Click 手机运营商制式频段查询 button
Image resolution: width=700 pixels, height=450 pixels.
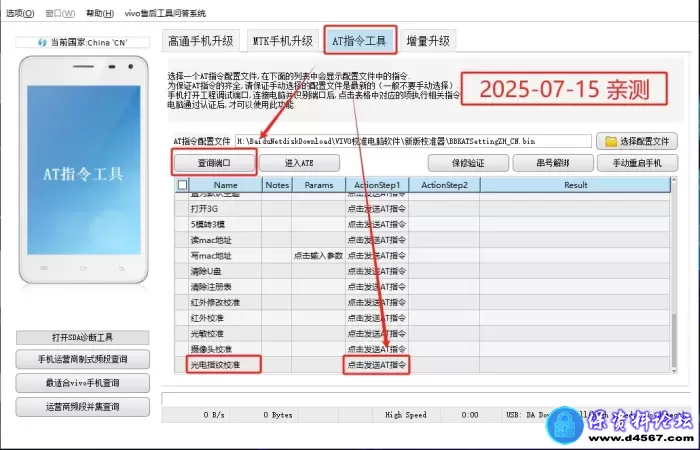pos(83,359)
